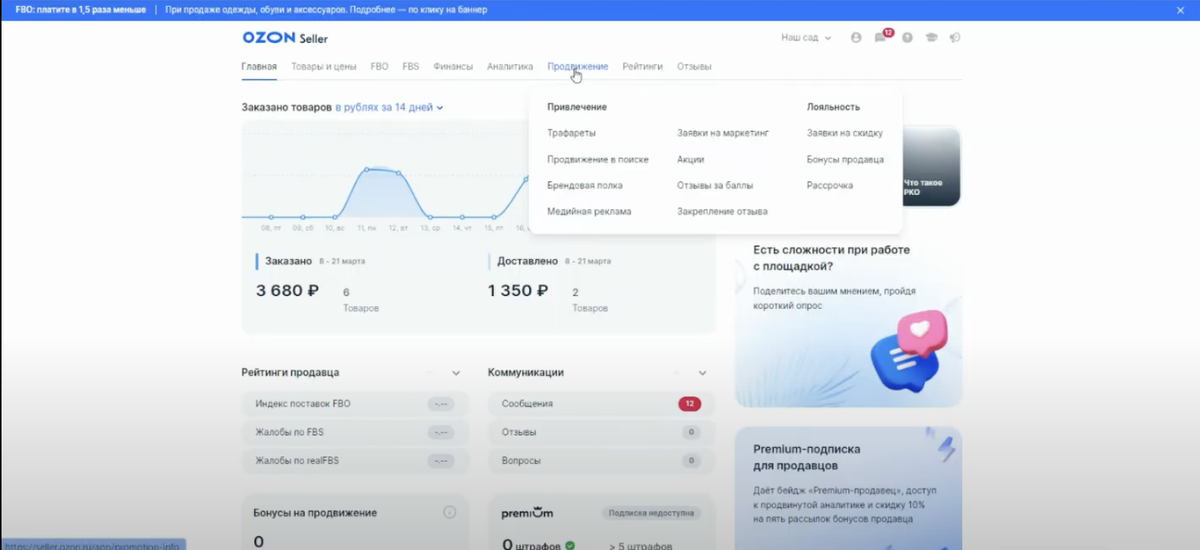The height and width of the screenshot is (550, 1200).
Task: Select Заявки на скидку menu item
Action: 845,133
